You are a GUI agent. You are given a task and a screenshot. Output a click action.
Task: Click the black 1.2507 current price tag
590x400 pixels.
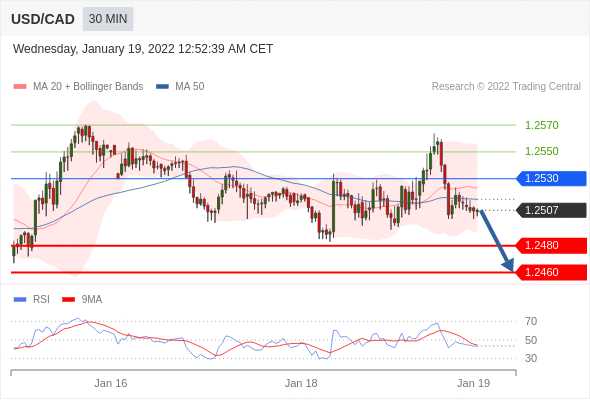(551, 210)
